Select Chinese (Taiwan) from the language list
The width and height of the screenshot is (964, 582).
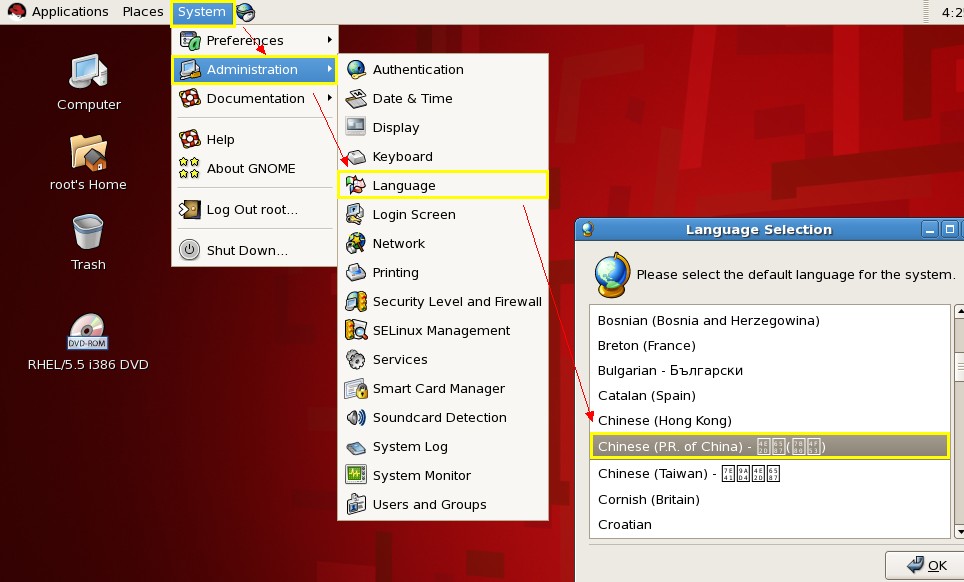[688, 473]
